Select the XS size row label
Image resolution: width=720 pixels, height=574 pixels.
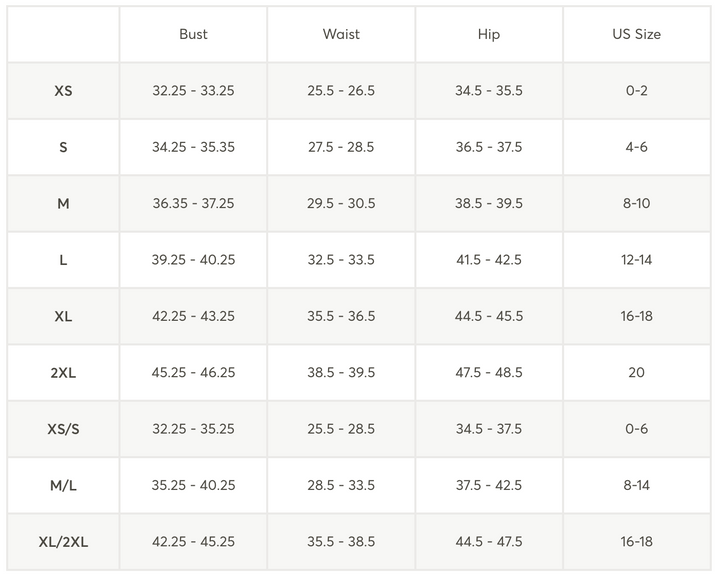point(63,91)
